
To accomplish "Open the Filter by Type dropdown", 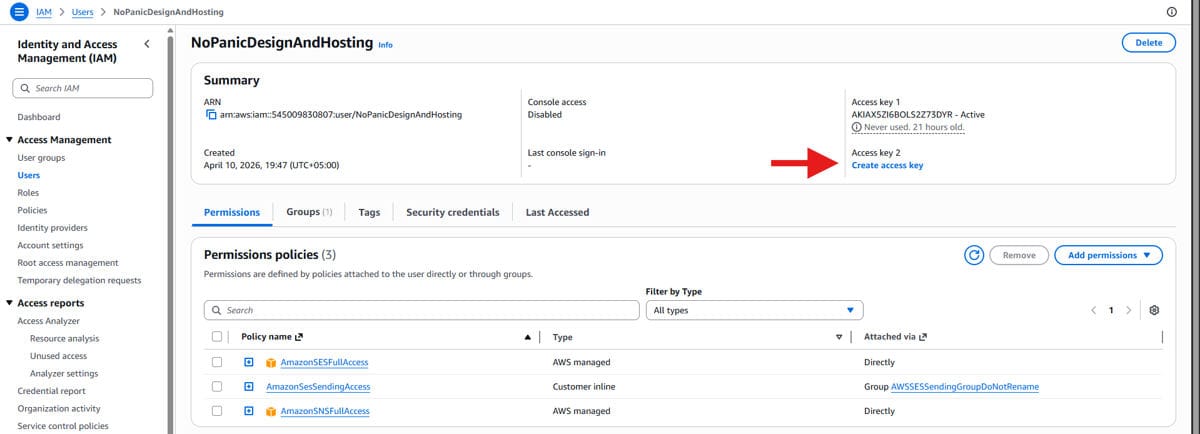I will click(754, 310).
